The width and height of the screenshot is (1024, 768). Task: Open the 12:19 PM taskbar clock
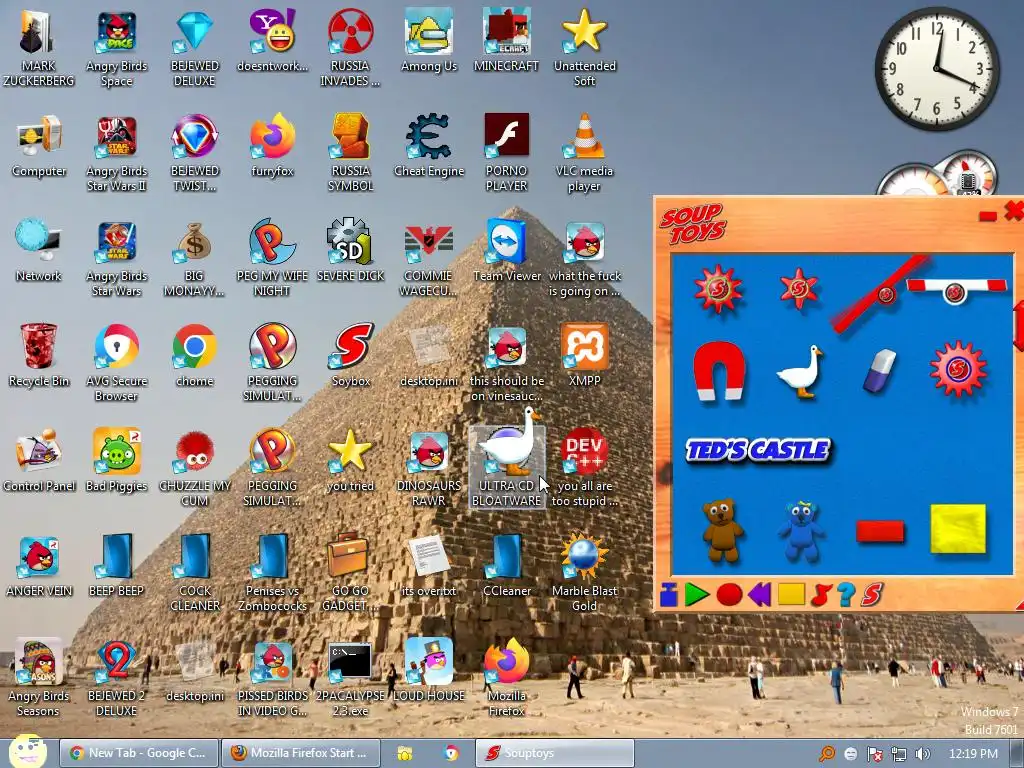[x=973, y=754]
